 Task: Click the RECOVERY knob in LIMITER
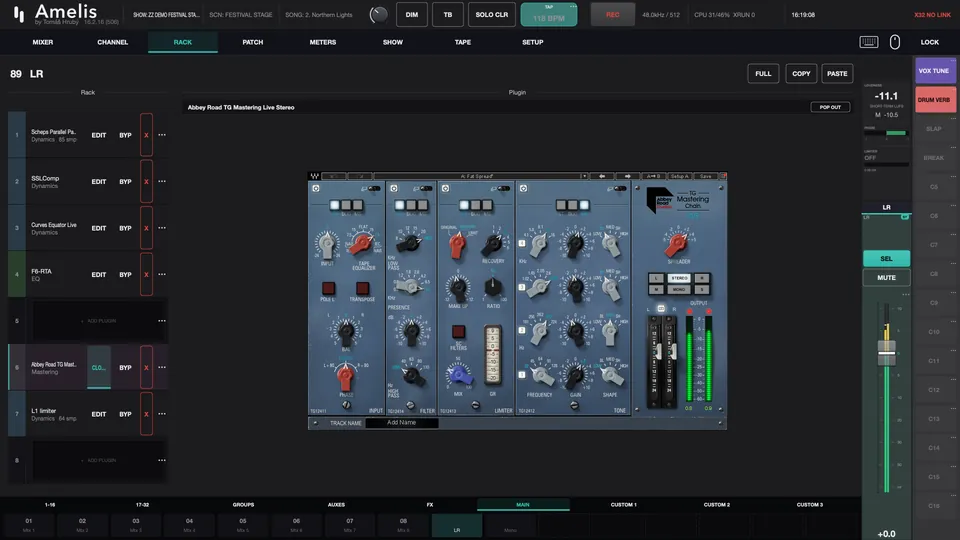point(492,245)
